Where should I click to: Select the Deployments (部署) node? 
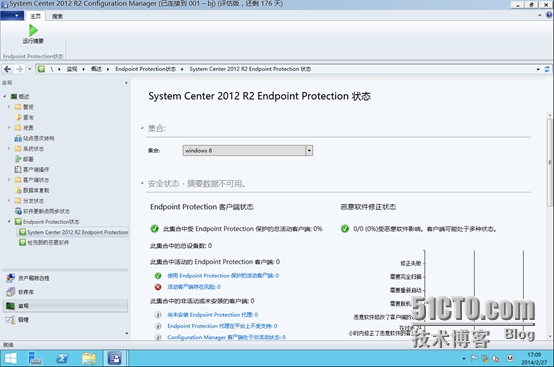pos(24,159)
